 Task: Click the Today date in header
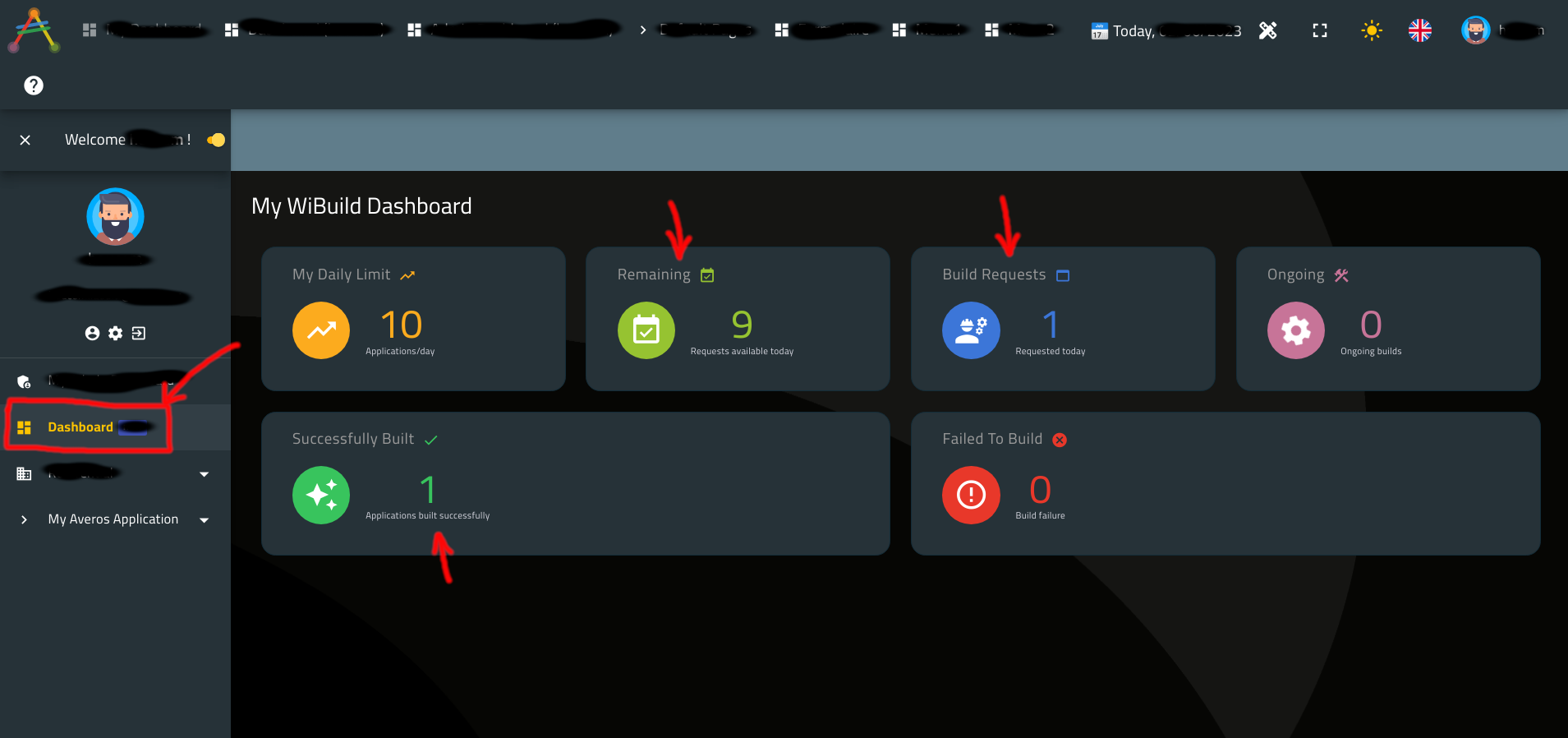pos(1166,31)
